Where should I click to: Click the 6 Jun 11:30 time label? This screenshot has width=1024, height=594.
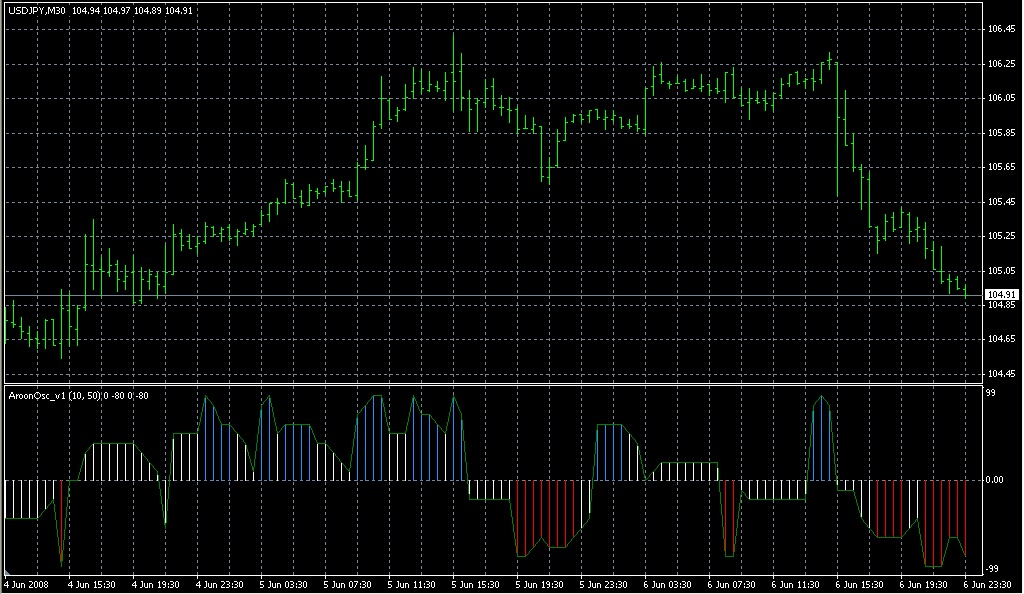click(795, 585)
